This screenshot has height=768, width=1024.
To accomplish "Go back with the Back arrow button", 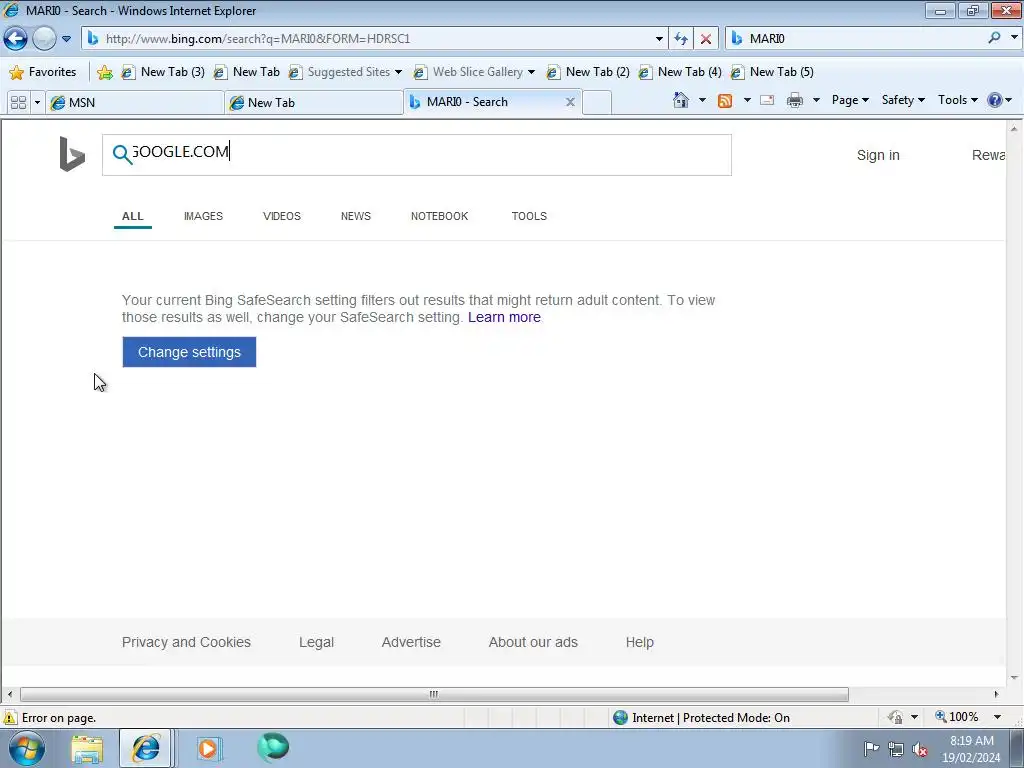I will point(15,39).
